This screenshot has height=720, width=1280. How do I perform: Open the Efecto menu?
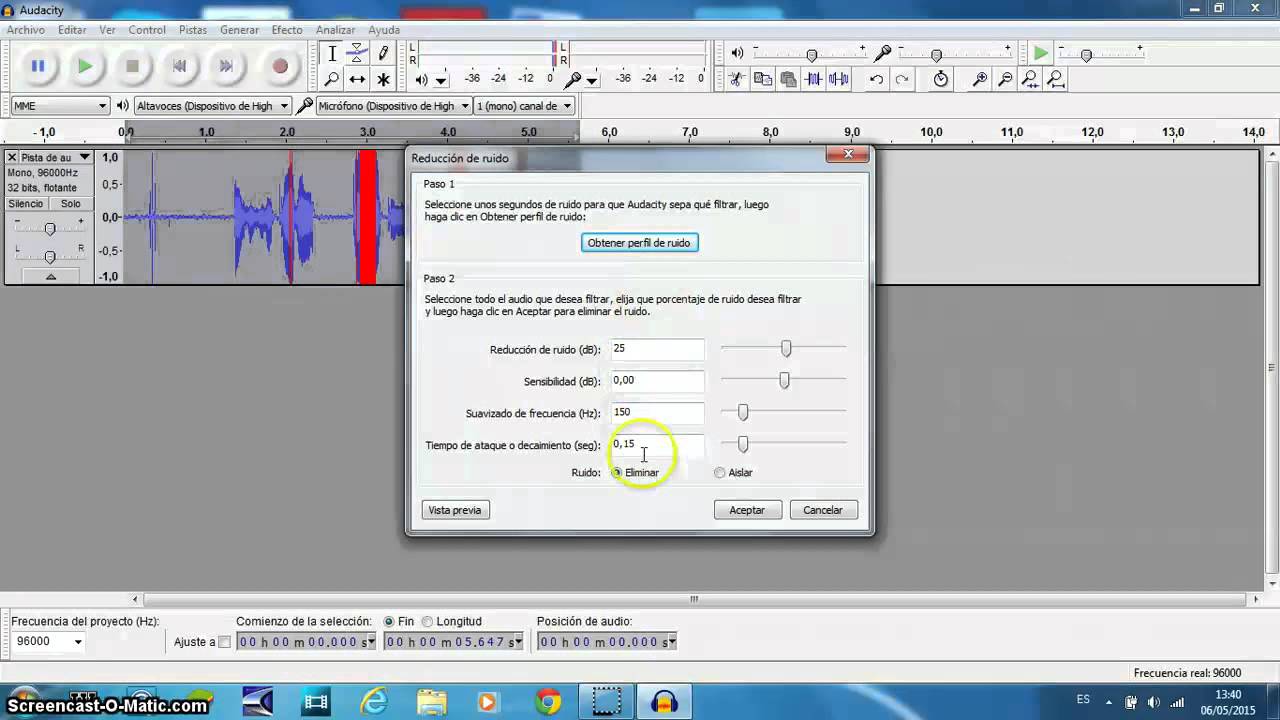287,30
